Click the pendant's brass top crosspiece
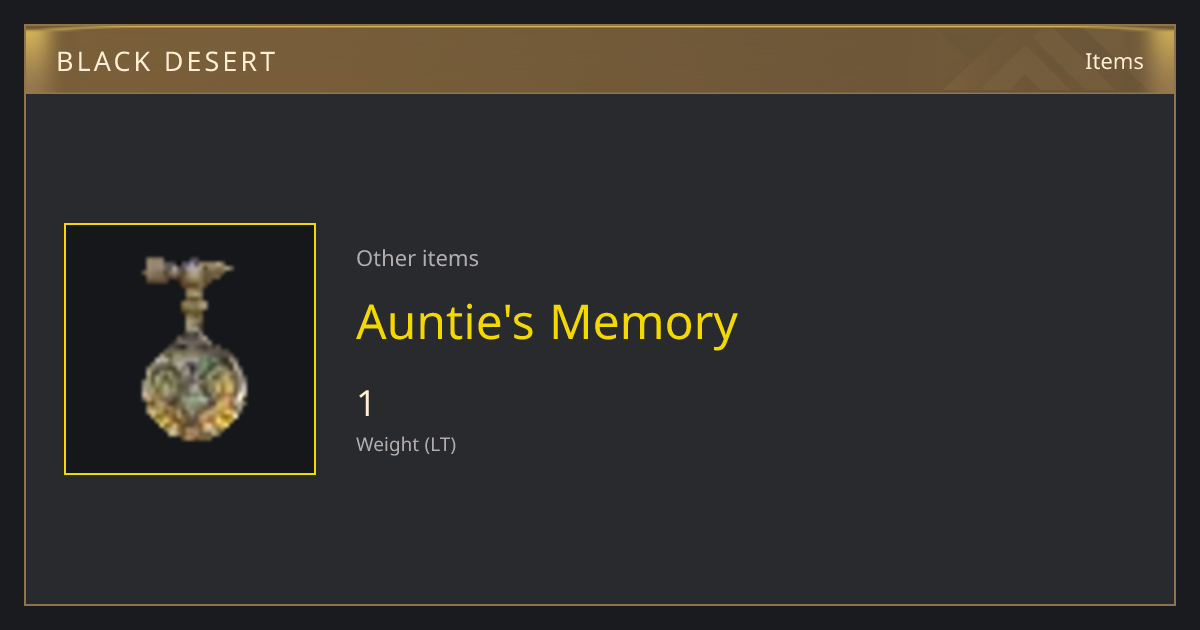The width and height of the screenshot is (1200, 630). [x=188, y=270]
